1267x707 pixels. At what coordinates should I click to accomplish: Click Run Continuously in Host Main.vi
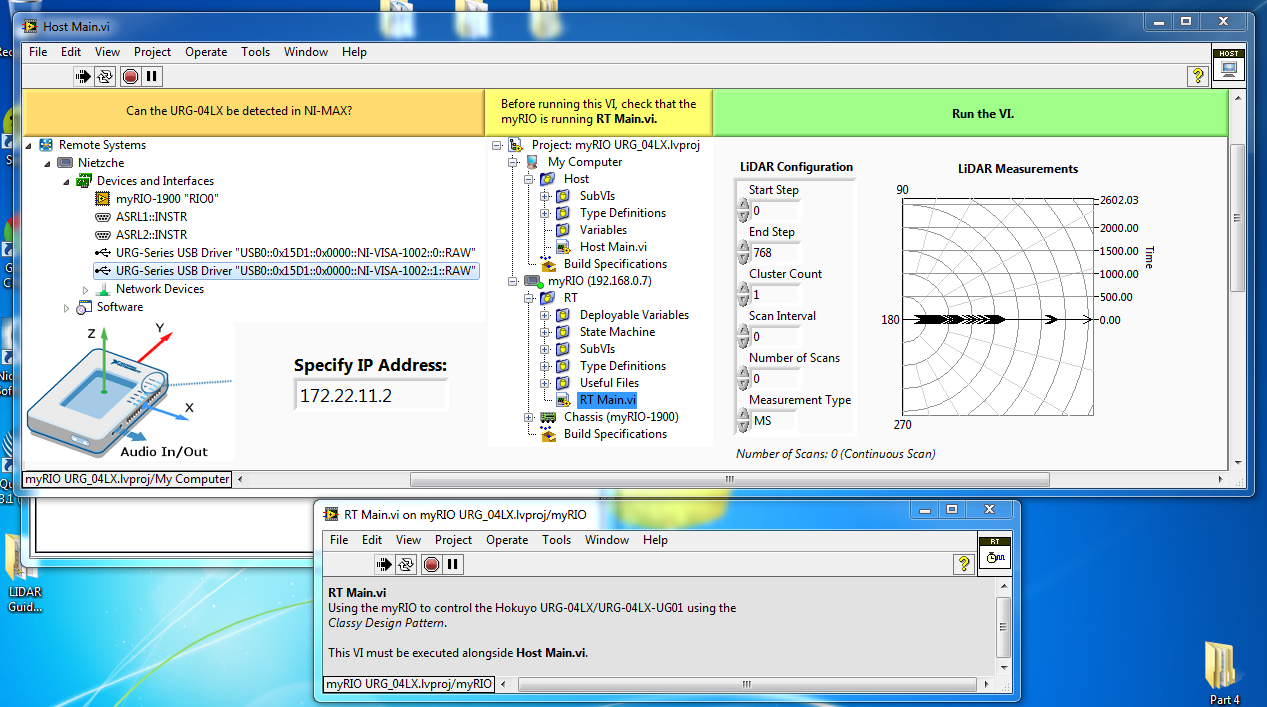click(106, 76)
